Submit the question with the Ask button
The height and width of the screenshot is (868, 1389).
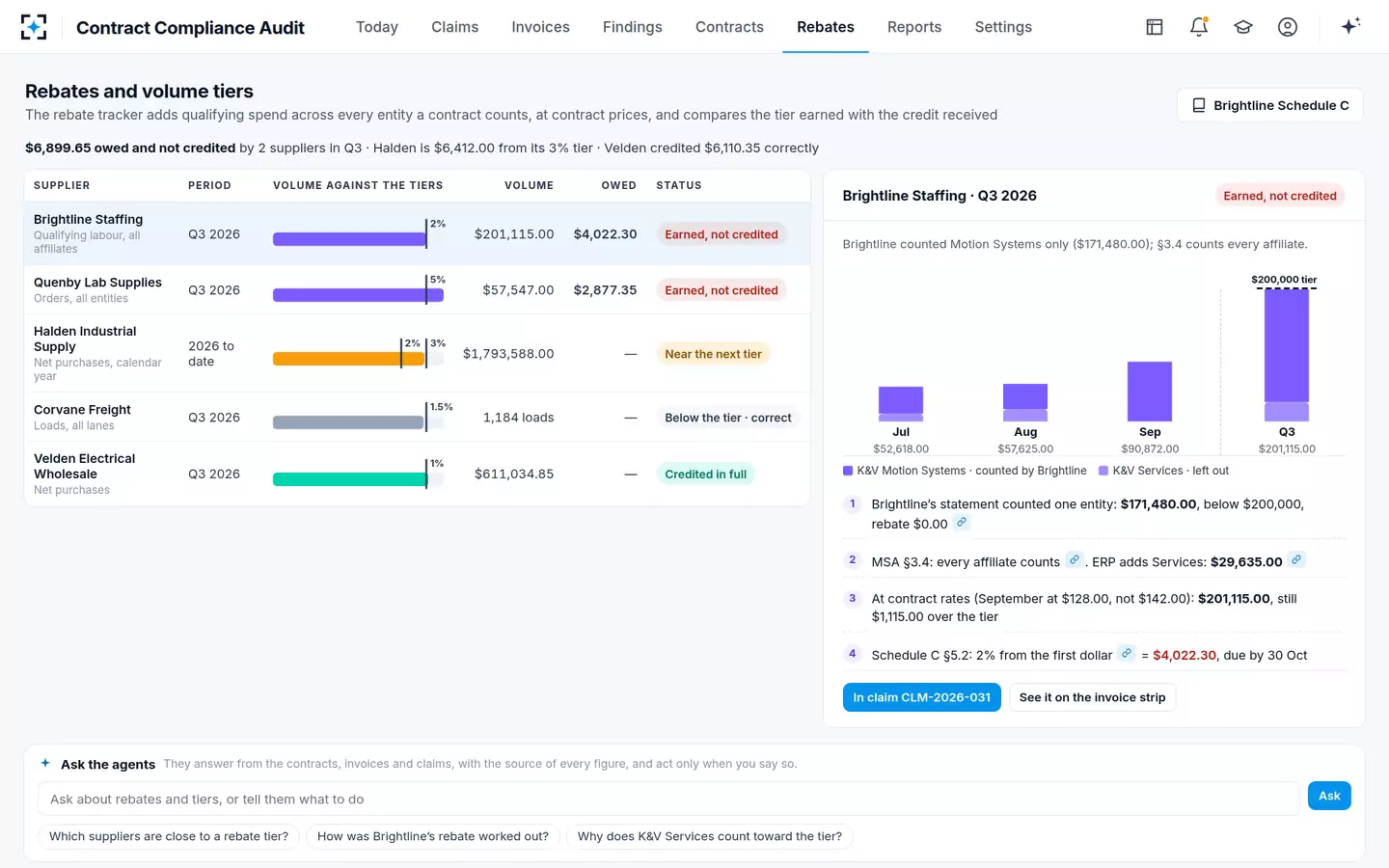[1329, 796]
